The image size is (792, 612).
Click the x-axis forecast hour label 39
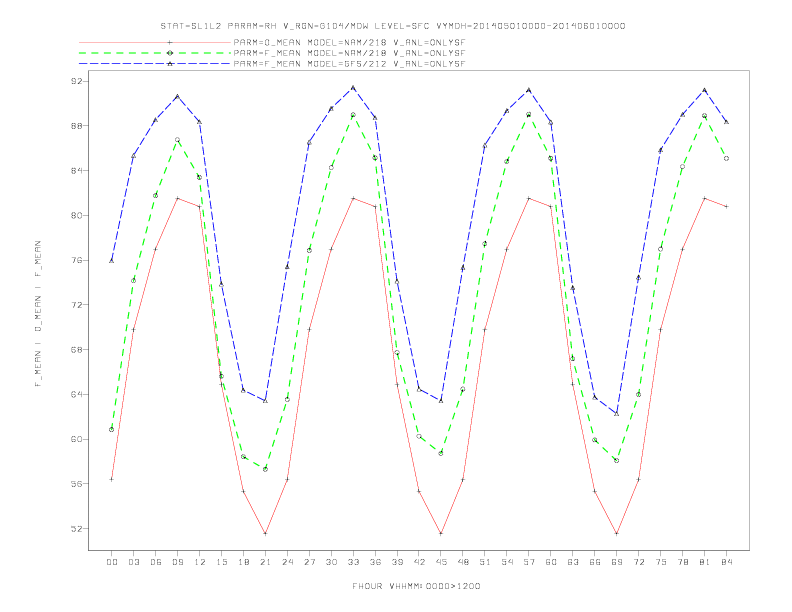(397, 562)
